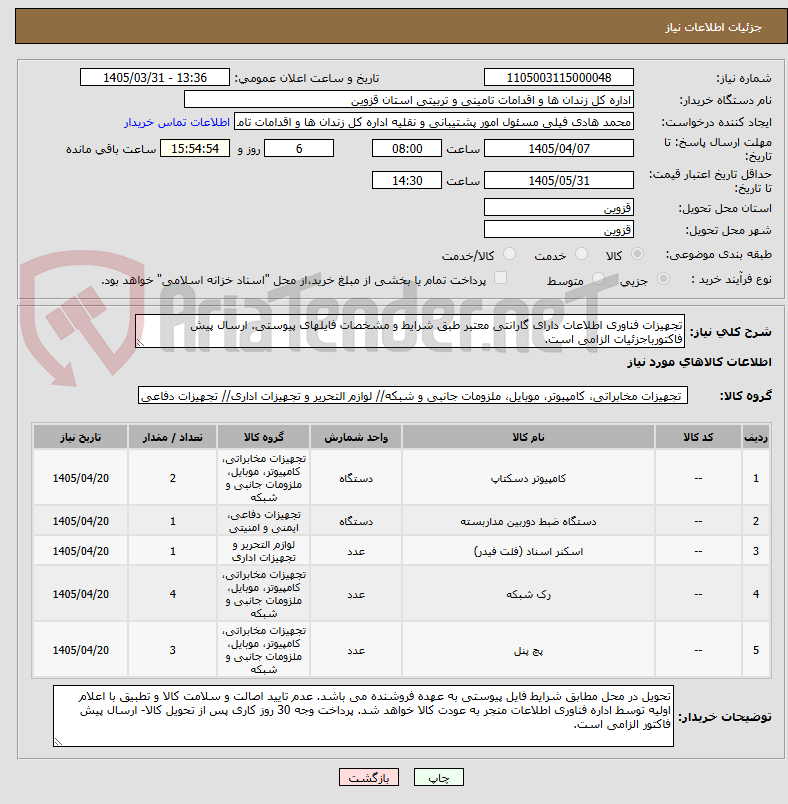This screenshot has height=804, width=788.
Task: Click the resize grip of توضیحات خریدار box
Action: point(58,741)
